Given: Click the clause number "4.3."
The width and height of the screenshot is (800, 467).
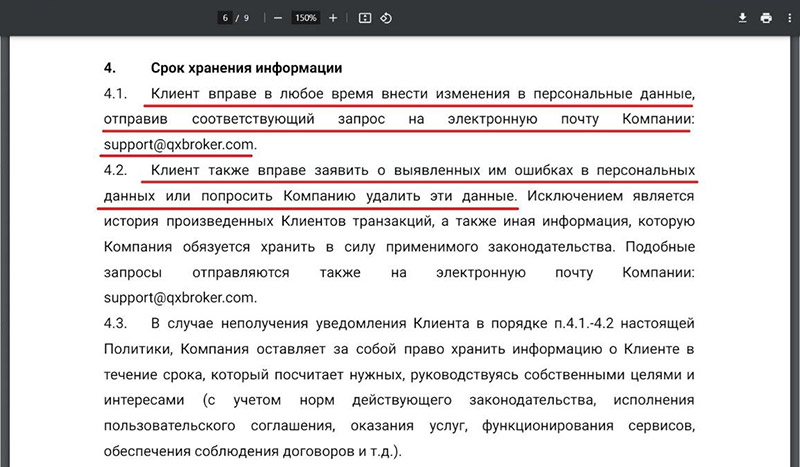Looking at the screenshot, I should click(x=115, y=324).
